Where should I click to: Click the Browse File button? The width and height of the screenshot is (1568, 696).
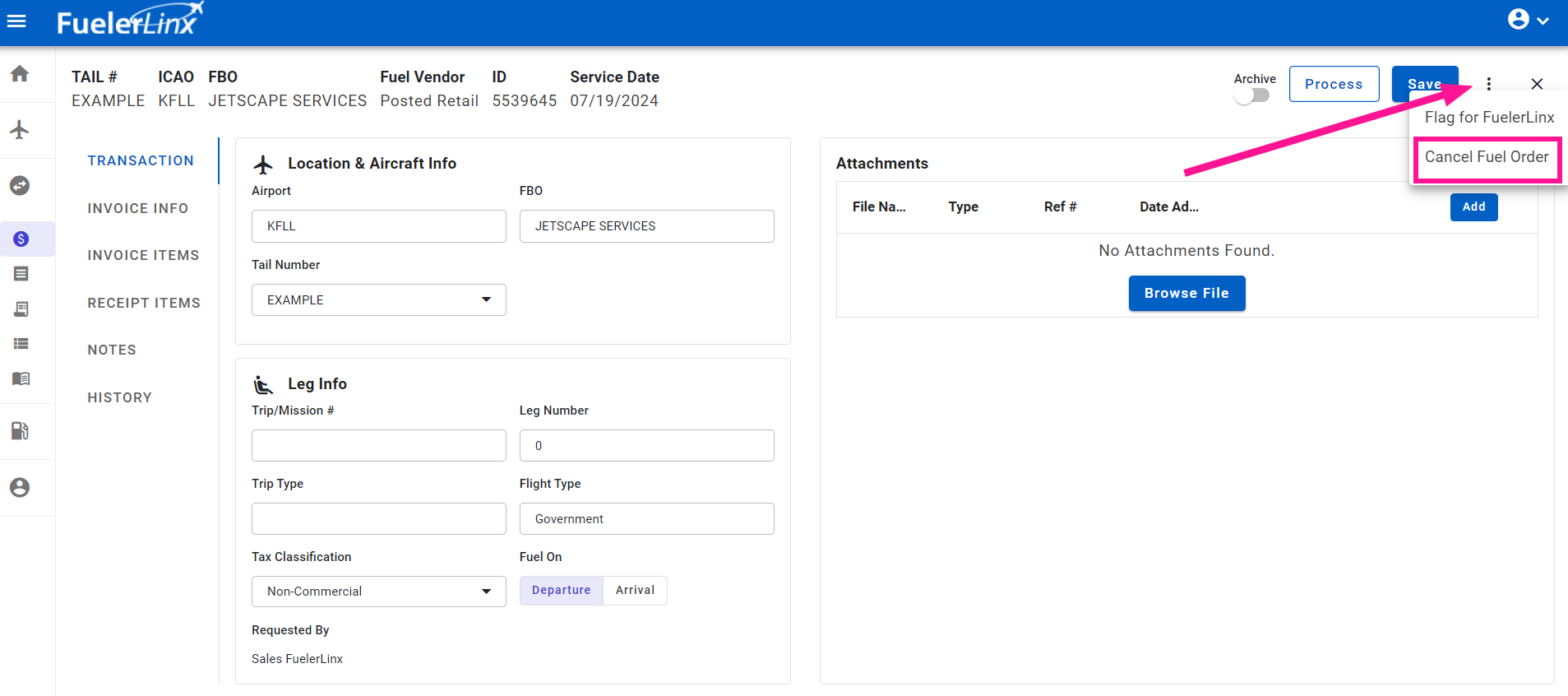pos(1186,294)
